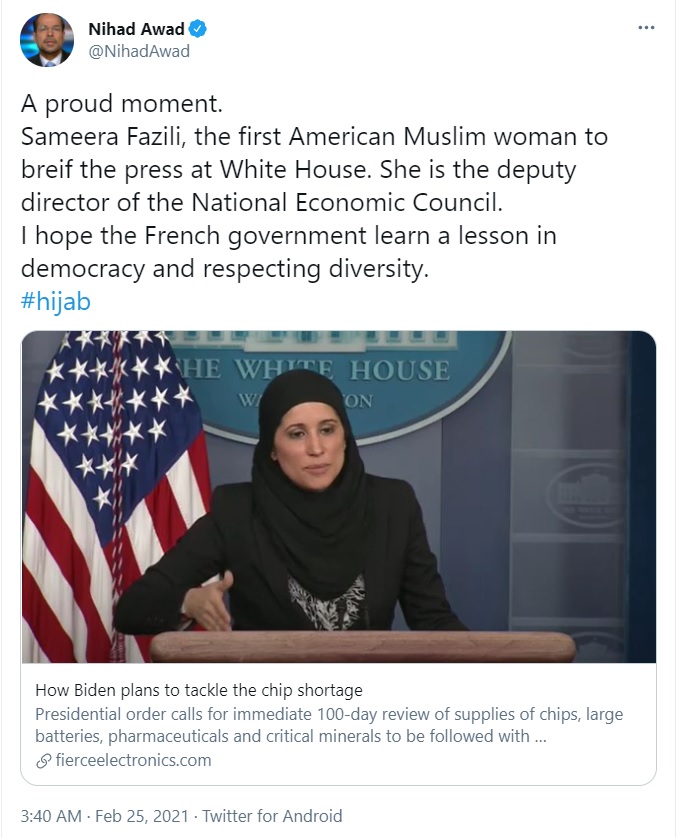Viewport: 676px width, 838px height.
Task: Click the link icon beside fierceelectronics.com
Action: pyautogui.click(x=43, y=760)
